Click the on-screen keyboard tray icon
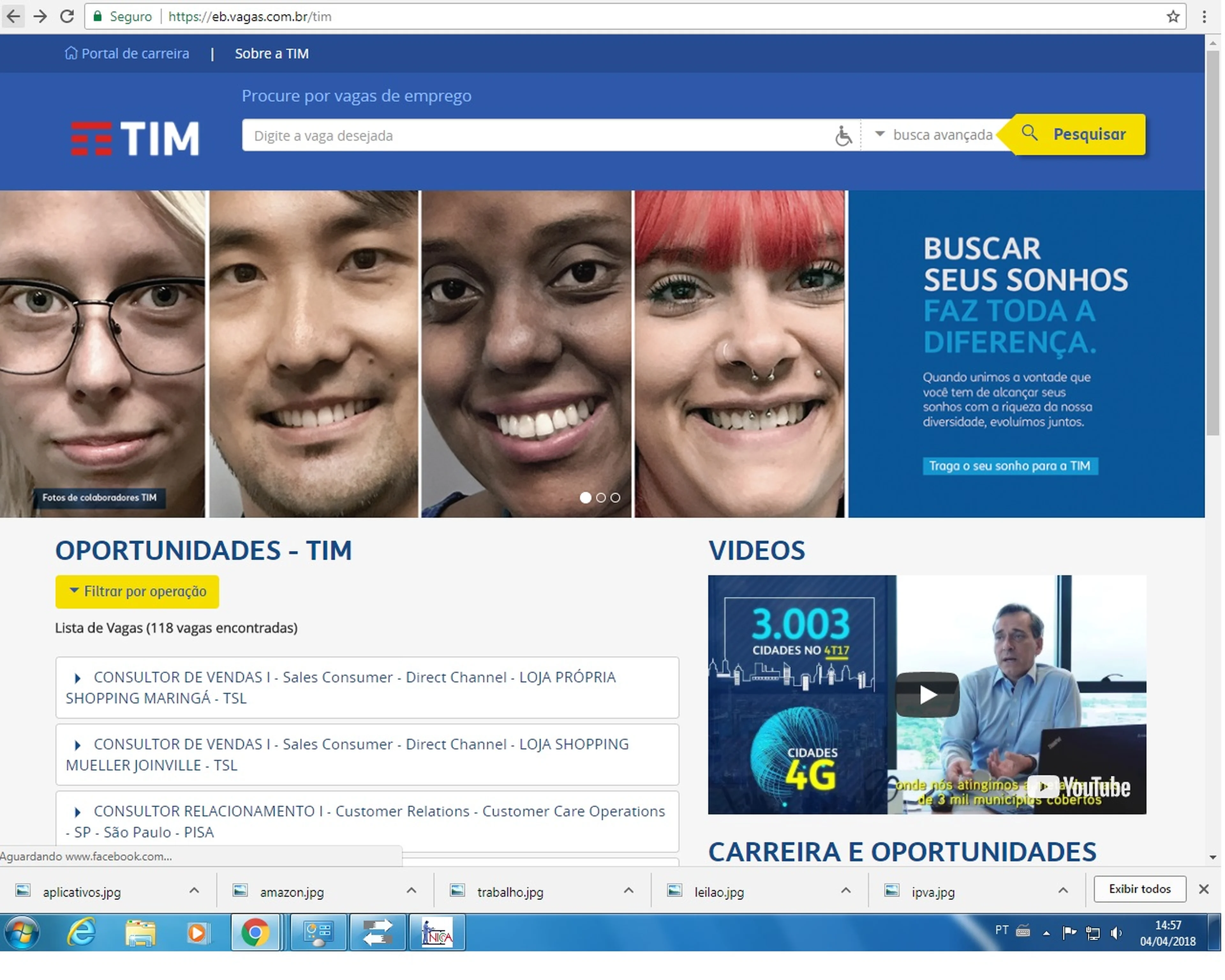The image size is (1225, 980). click(1023, 931)
